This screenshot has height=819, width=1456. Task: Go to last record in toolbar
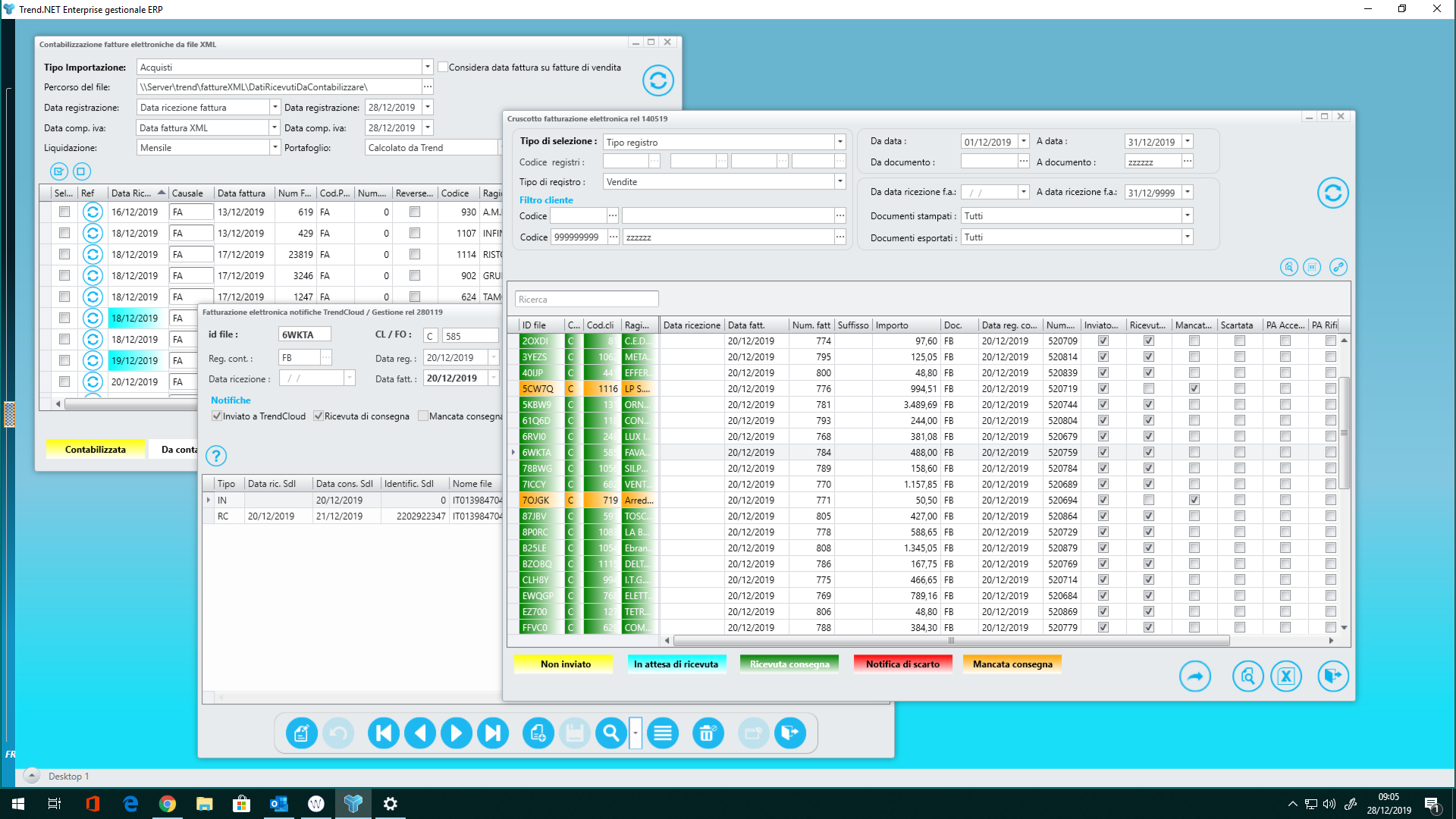493,733
